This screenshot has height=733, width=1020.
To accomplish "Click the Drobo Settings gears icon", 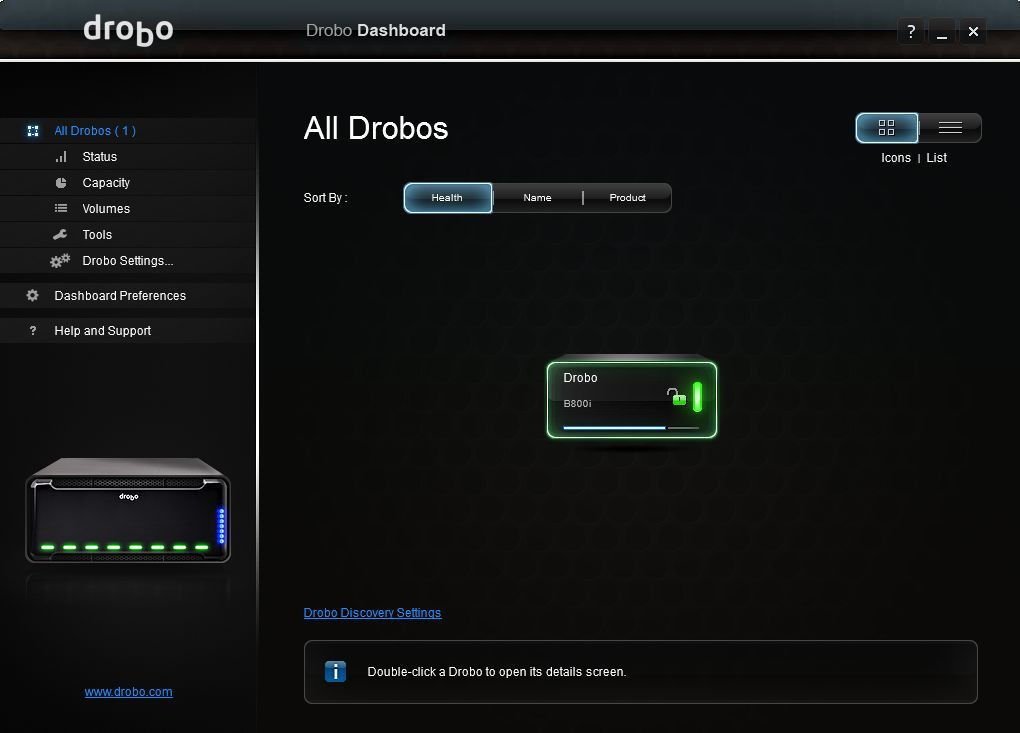I will click(x=60, y=261).
